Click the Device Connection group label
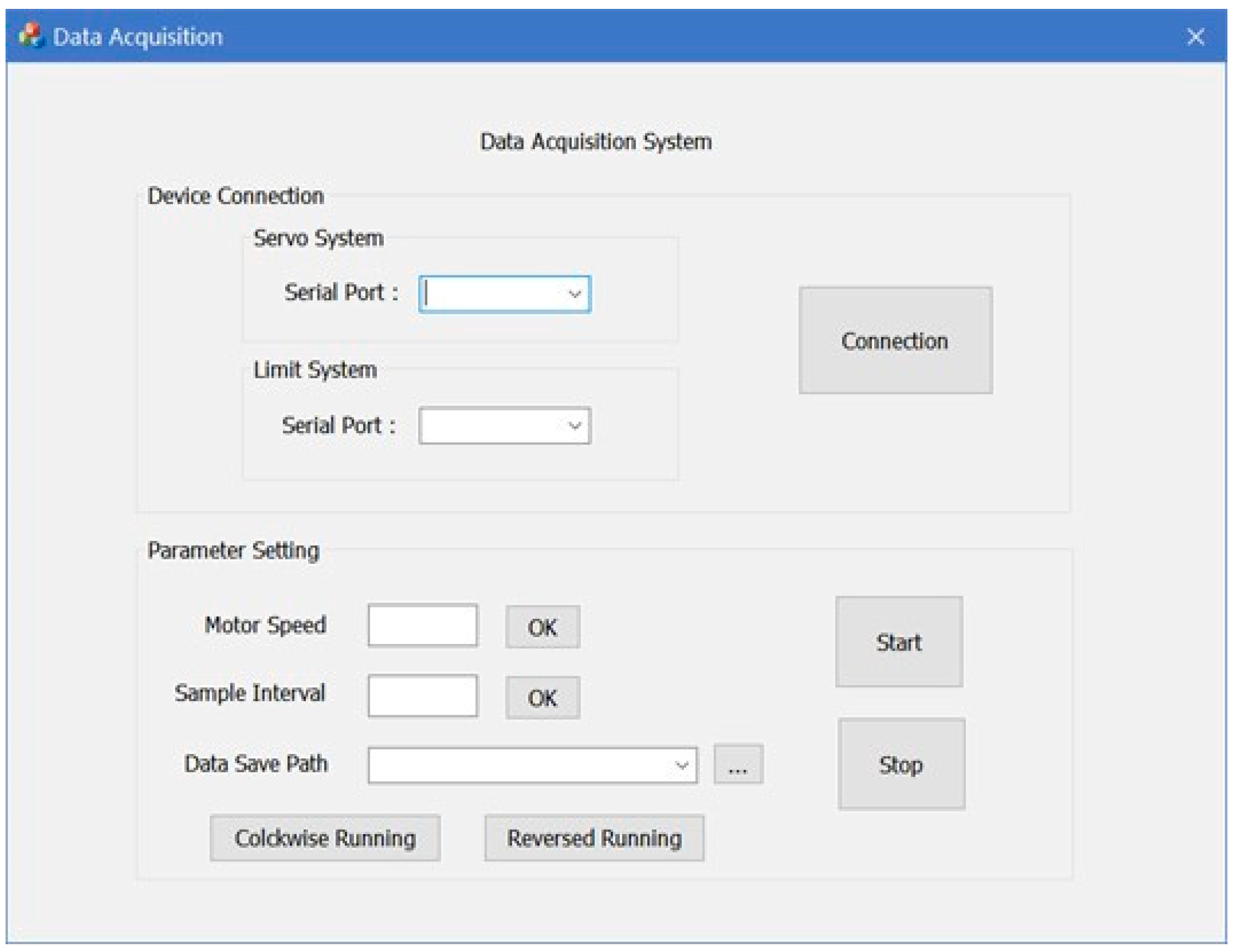1233x952 pixels. (235, 196)
